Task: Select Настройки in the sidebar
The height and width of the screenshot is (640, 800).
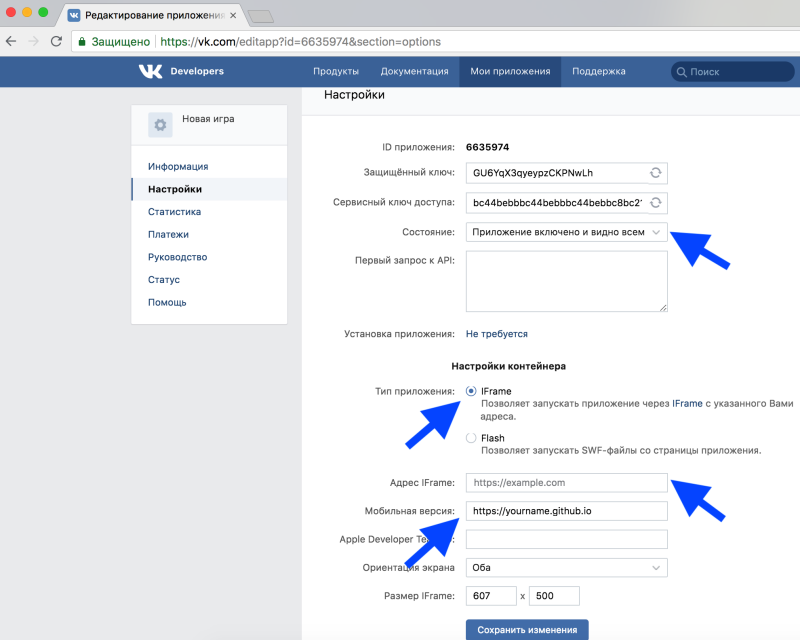Action: tap(209, 189)
